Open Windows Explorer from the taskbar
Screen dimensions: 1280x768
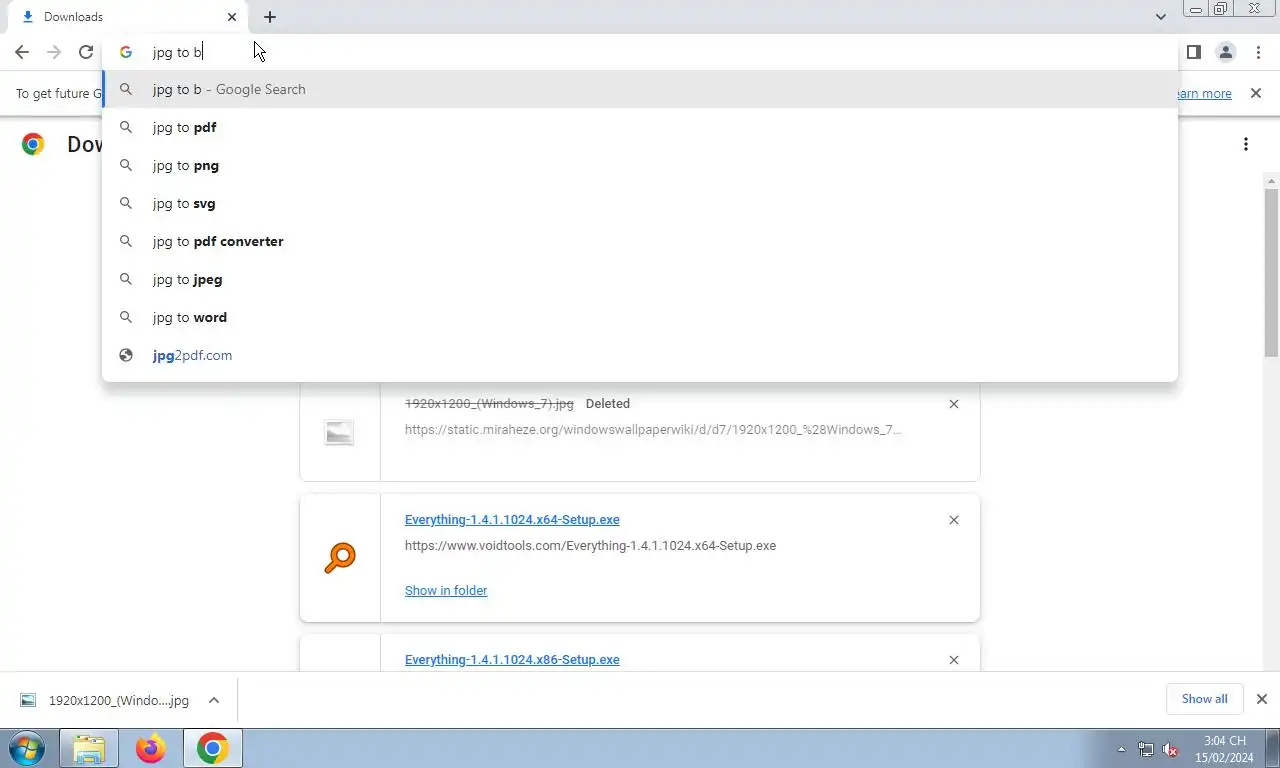(89, 748)
